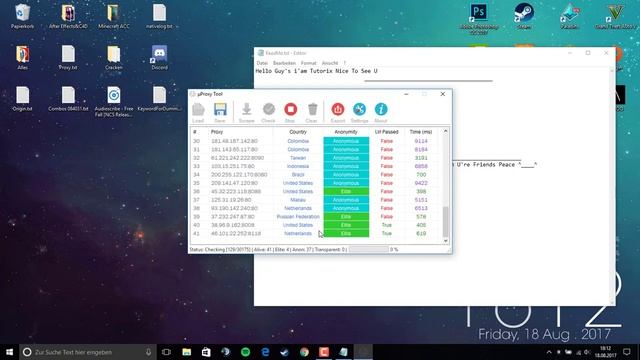Open the taskbar clock and date
This screenshot has width=640, height=360.
click(x=605, y=352)
